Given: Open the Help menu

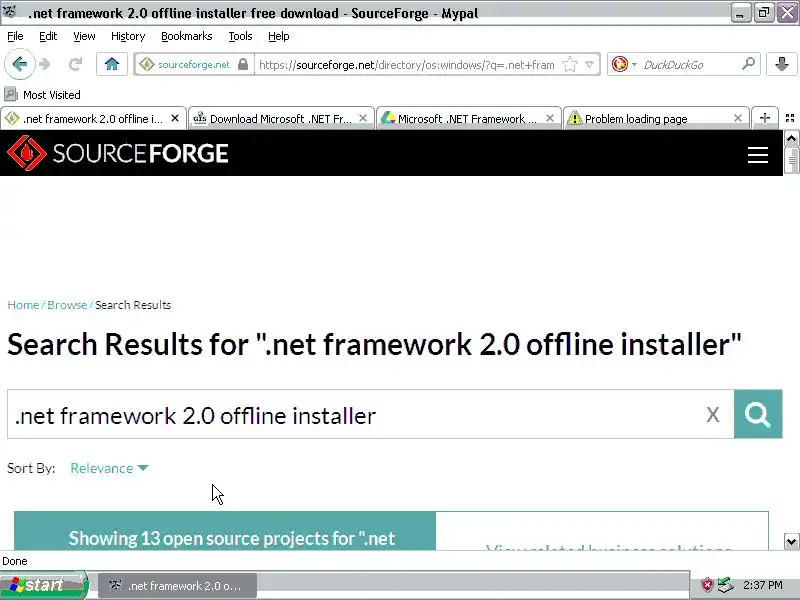Looking at the screenshot, I should [279, 36].
